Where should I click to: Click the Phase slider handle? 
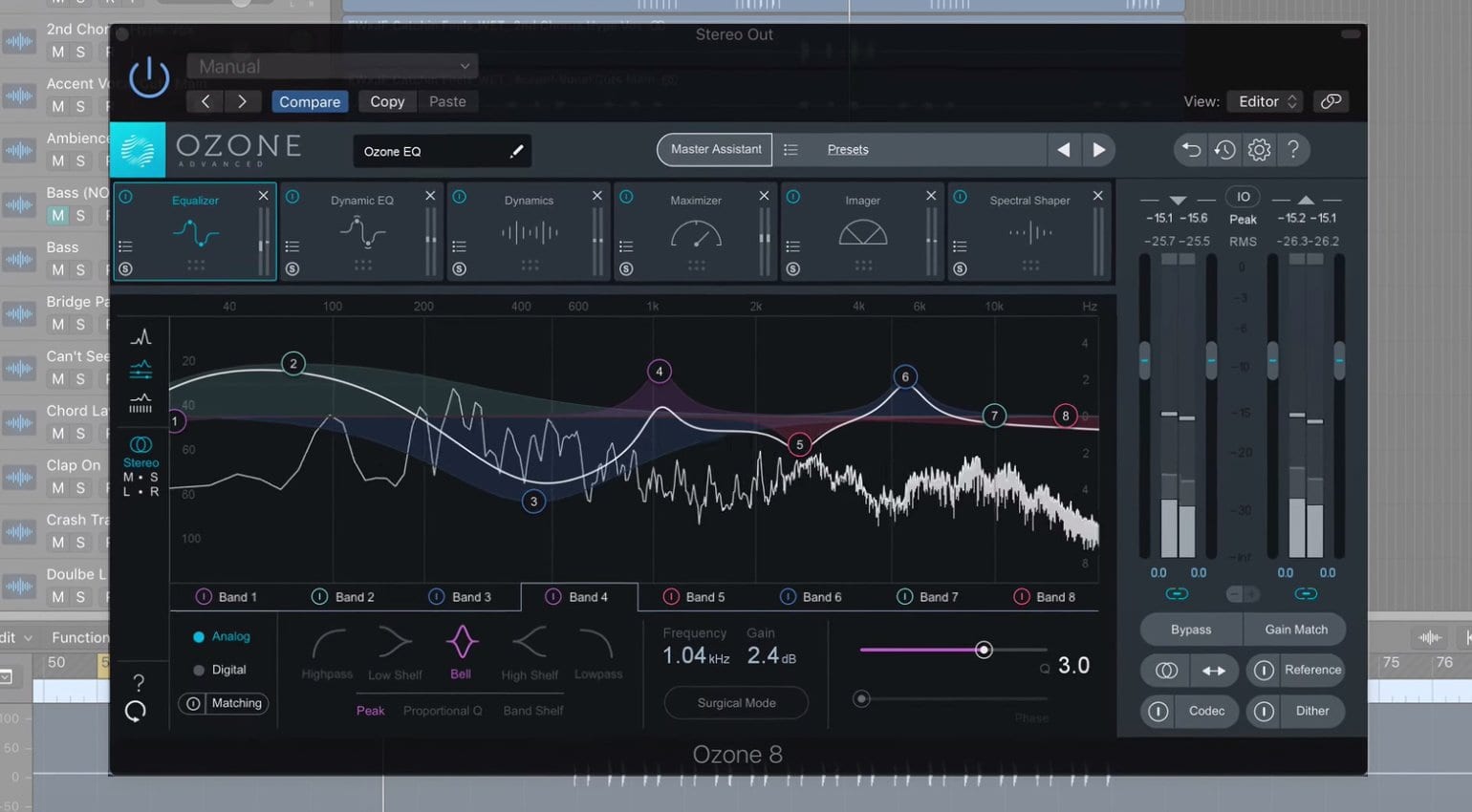pos(861,699)
